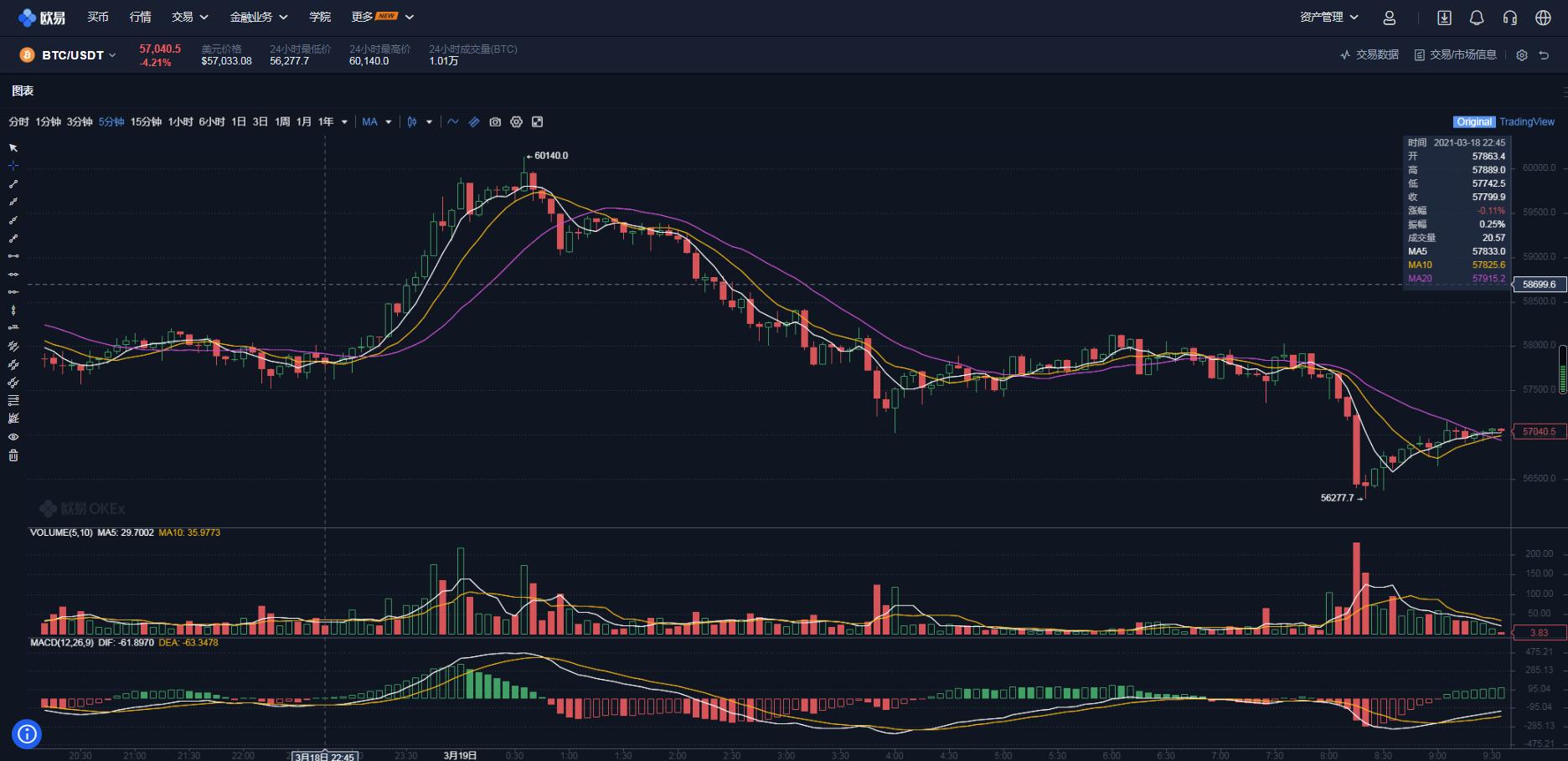Click the fullscreen expand chart icon

point(538,122)
